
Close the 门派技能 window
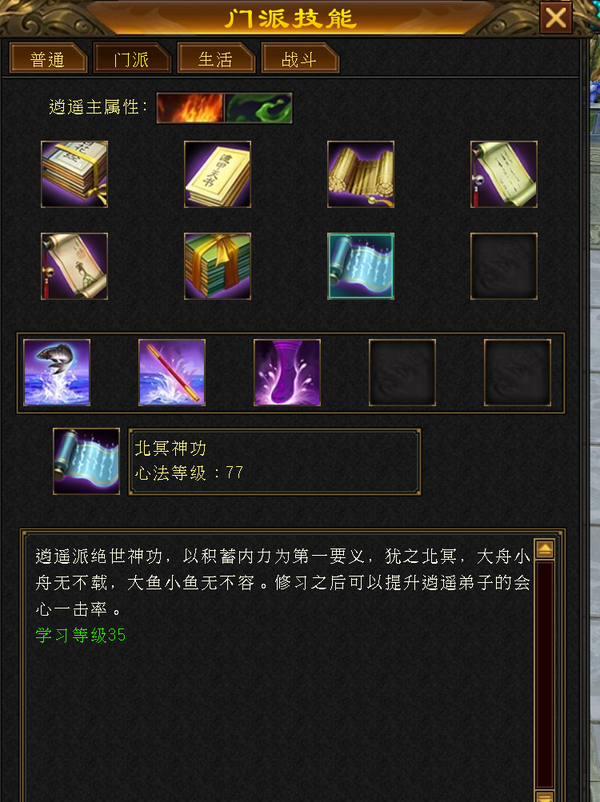[x=556, y=18]
